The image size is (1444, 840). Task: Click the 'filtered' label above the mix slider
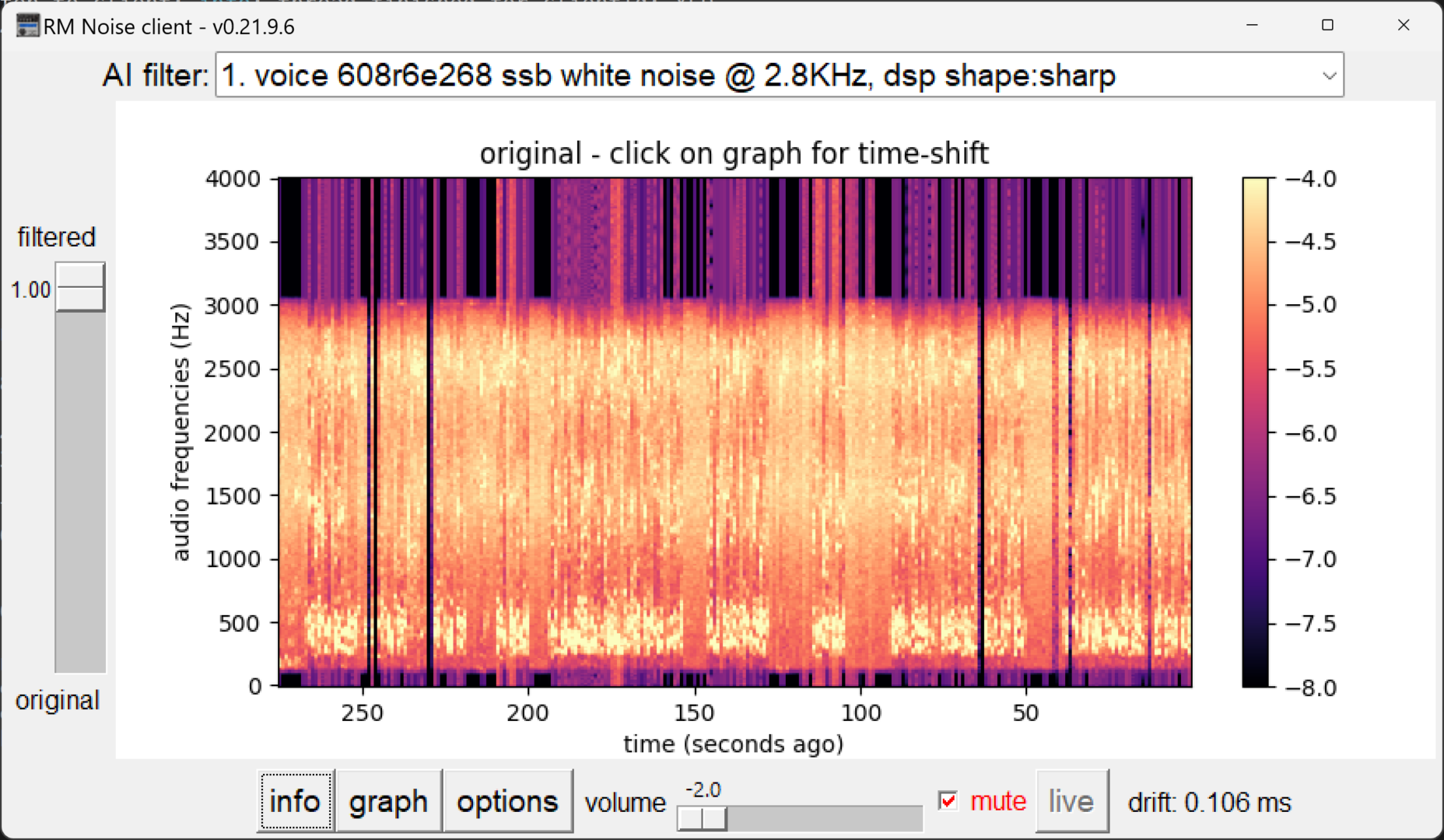(x=55, y=236)
